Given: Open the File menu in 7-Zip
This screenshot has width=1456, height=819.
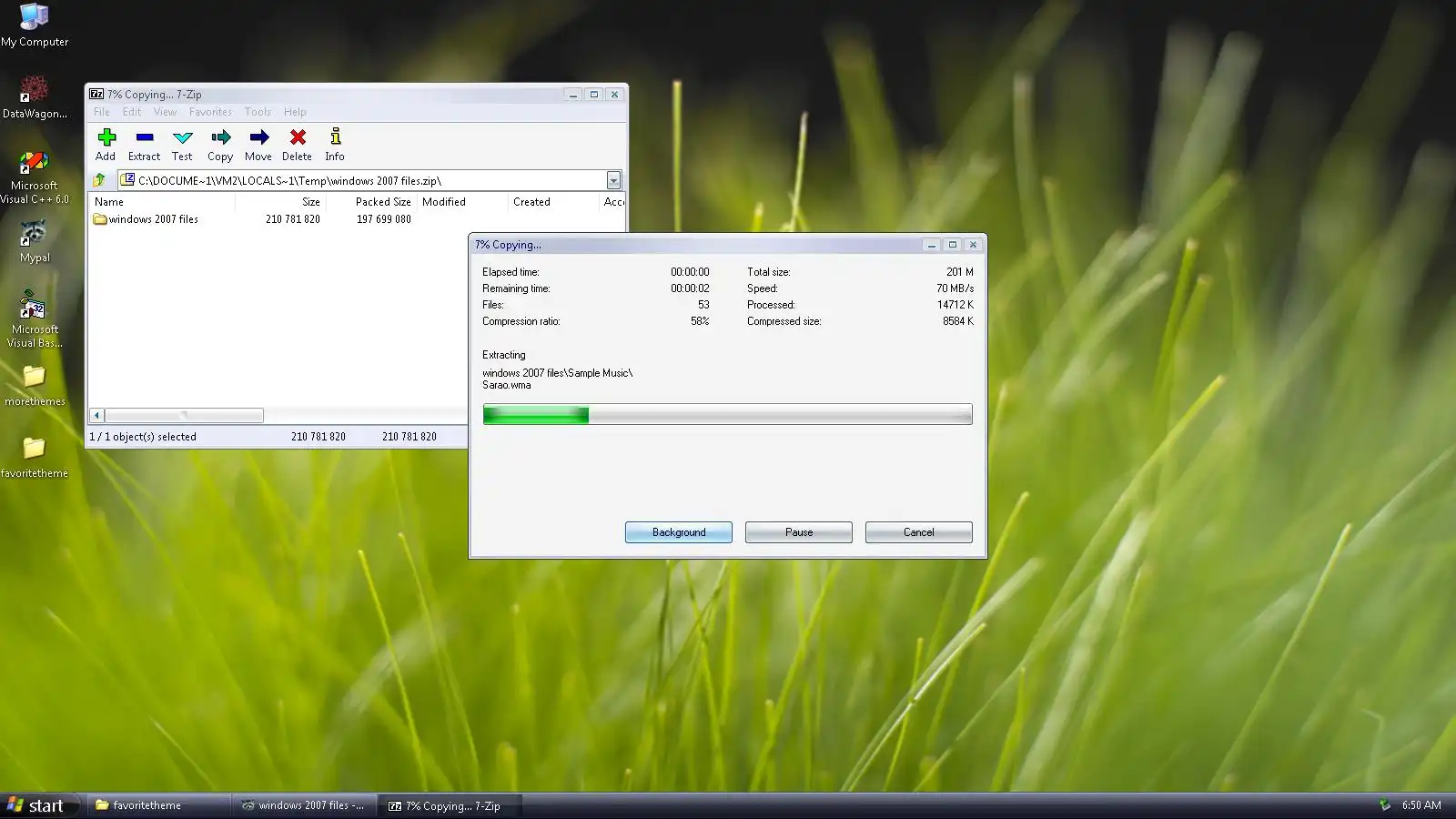Looking at the screenshot, I should click(102, 112).
